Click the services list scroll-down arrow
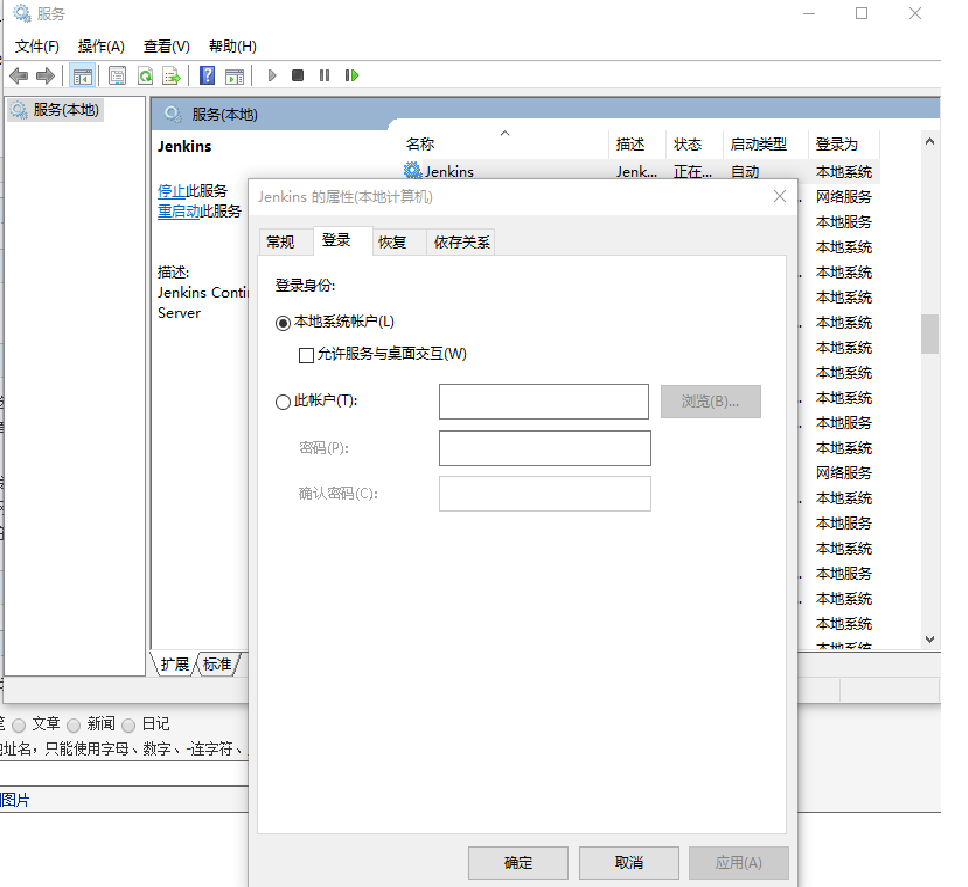 pos(930,639)
